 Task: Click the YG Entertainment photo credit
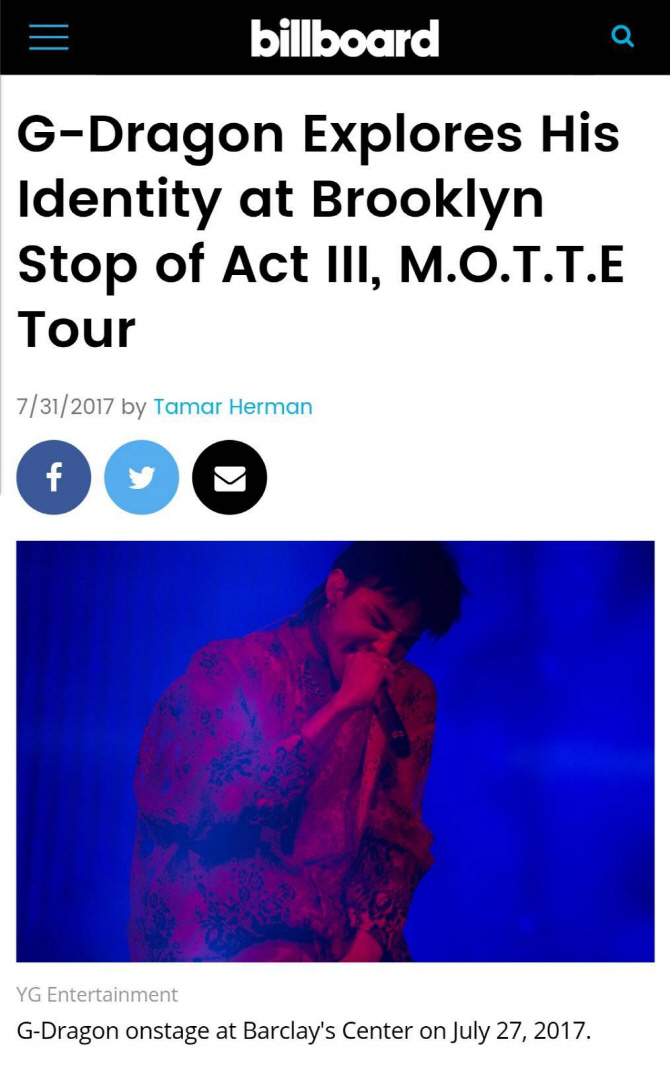(x=97, y=995)
